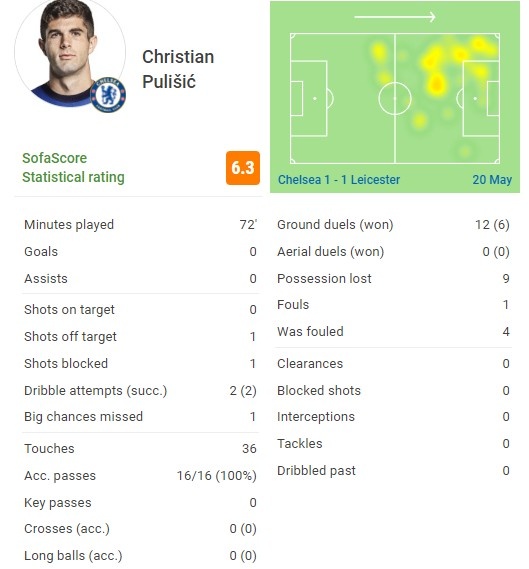Click Christian Pulišić's profile photo
The height and width of the screenshot is (569, 529).
pos(70,54)
